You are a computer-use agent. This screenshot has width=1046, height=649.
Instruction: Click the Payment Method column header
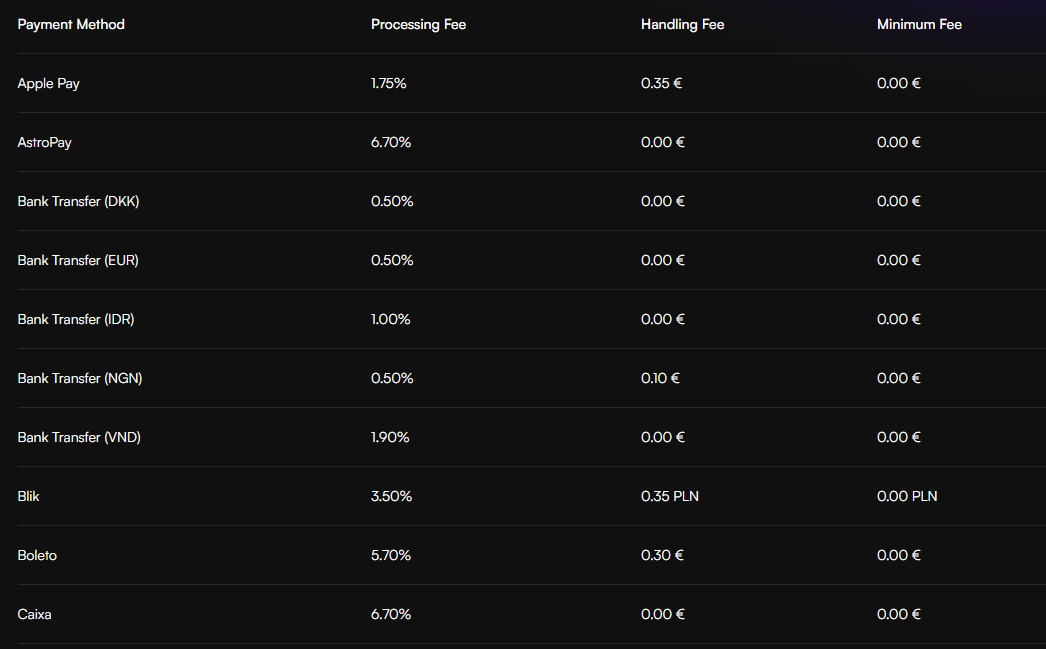coord(71,24)
